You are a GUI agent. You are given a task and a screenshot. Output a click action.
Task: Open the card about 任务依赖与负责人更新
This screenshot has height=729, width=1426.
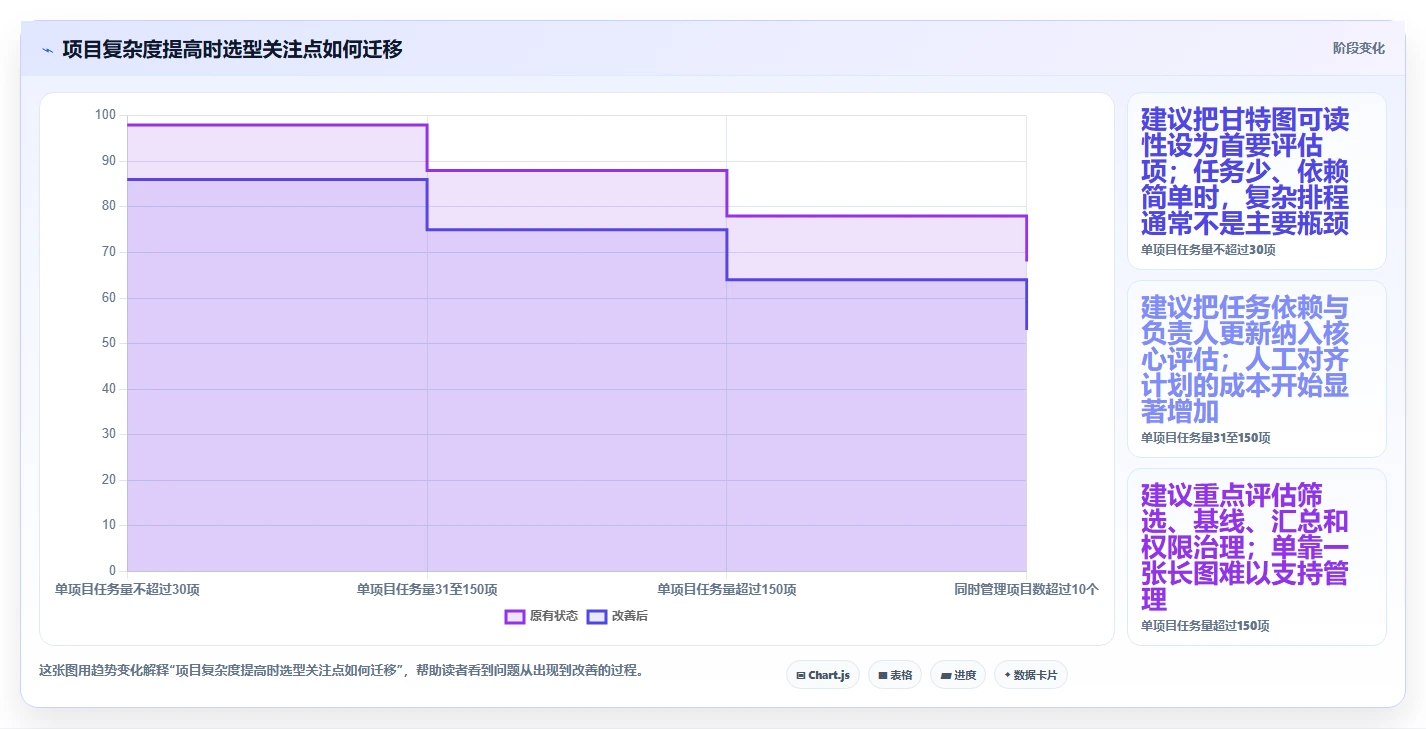pyautogui.click(x=1257, y=369)
